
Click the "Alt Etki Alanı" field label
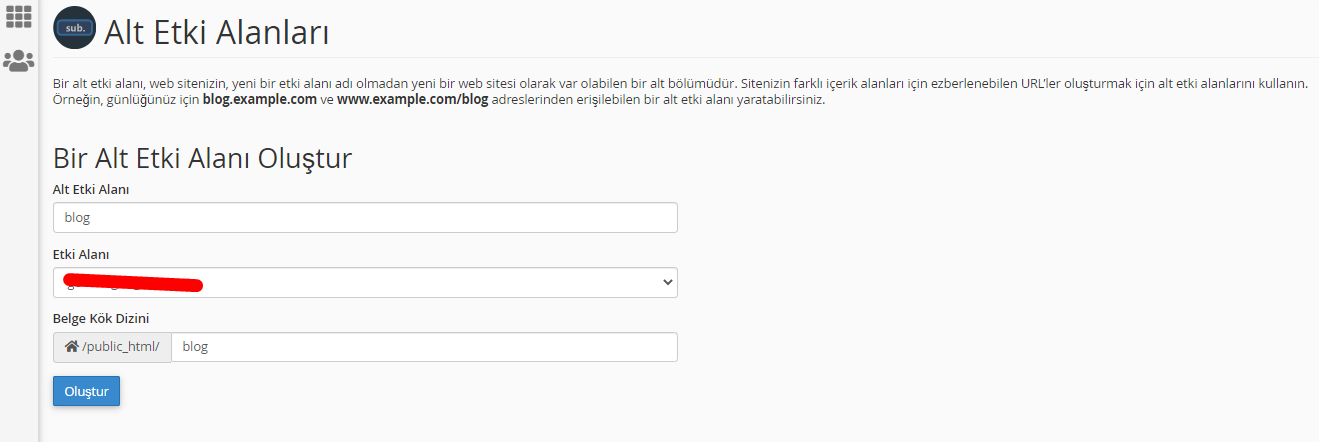point(91,189)
